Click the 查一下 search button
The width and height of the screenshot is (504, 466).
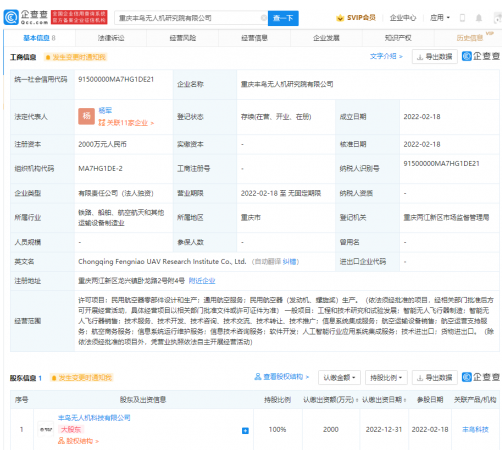tap(283, 18)
